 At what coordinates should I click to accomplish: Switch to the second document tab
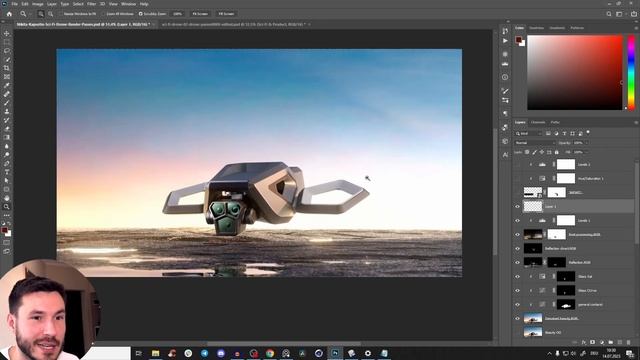233,24
